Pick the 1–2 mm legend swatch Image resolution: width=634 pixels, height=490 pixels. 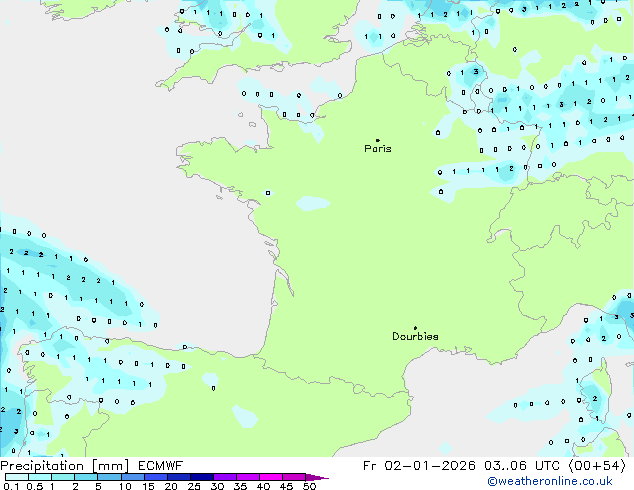coord(63,477)
